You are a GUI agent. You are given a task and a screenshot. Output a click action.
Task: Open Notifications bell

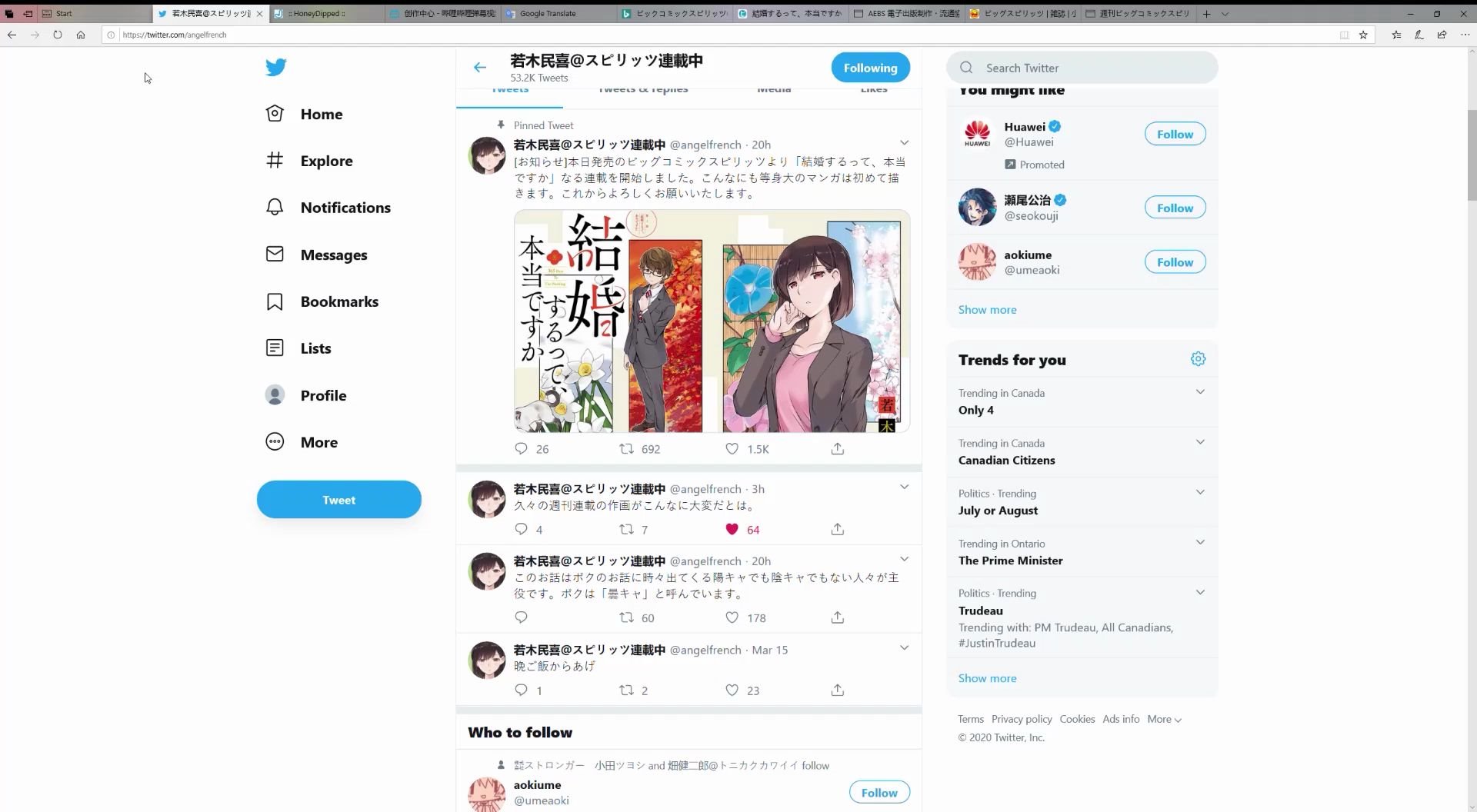click(275, 207)
